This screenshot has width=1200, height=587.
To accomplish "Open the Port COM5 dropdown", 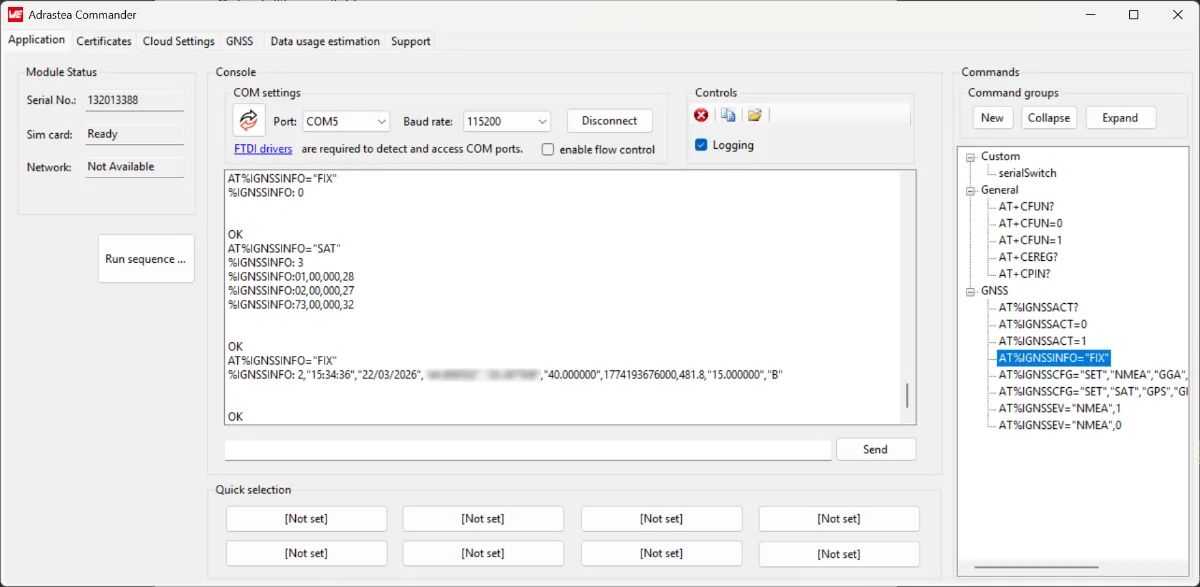I will click(346, 121).
